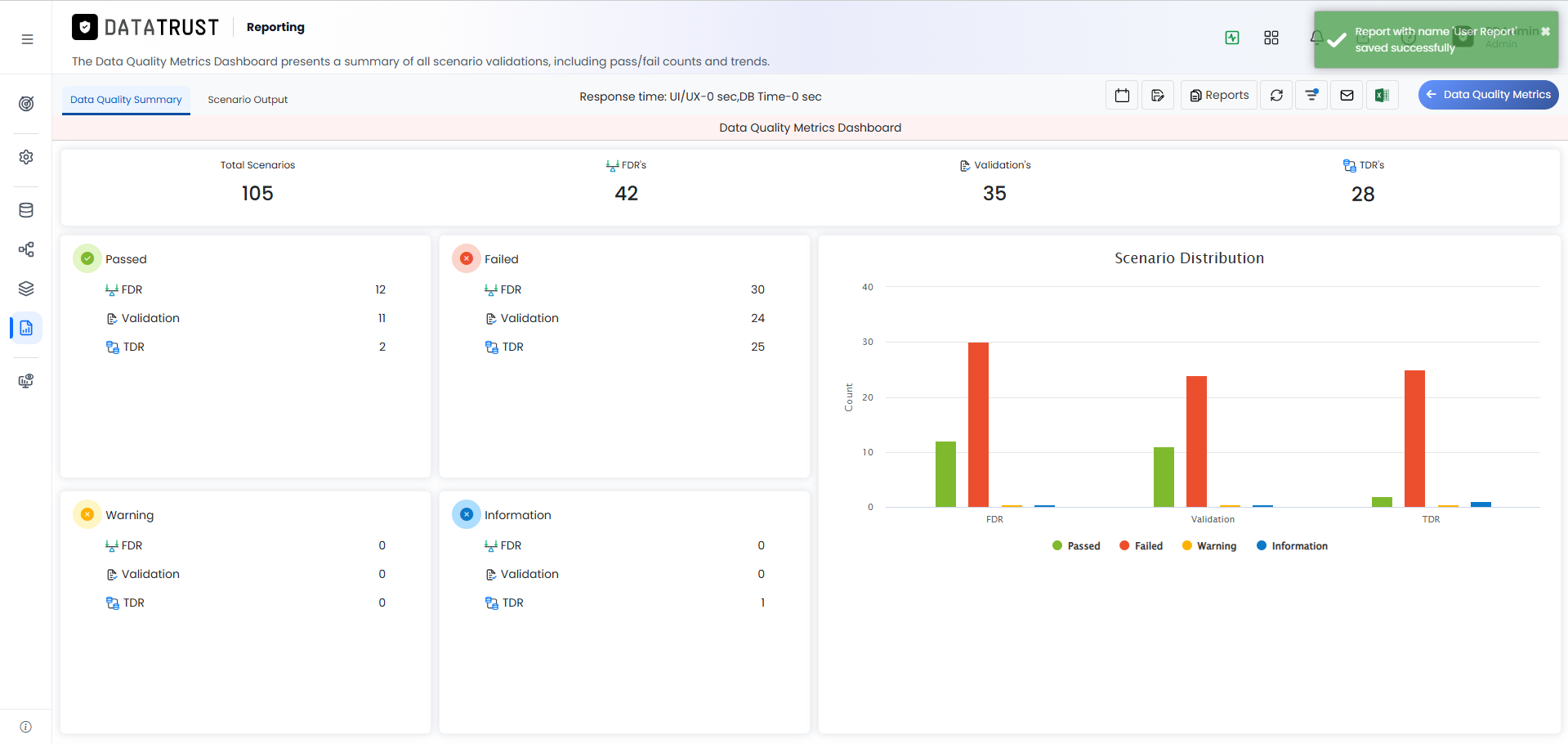The image size is (1568, 744).
Task: Go back to Data Quality Metrics
Action: click(x=1489, y=95)
